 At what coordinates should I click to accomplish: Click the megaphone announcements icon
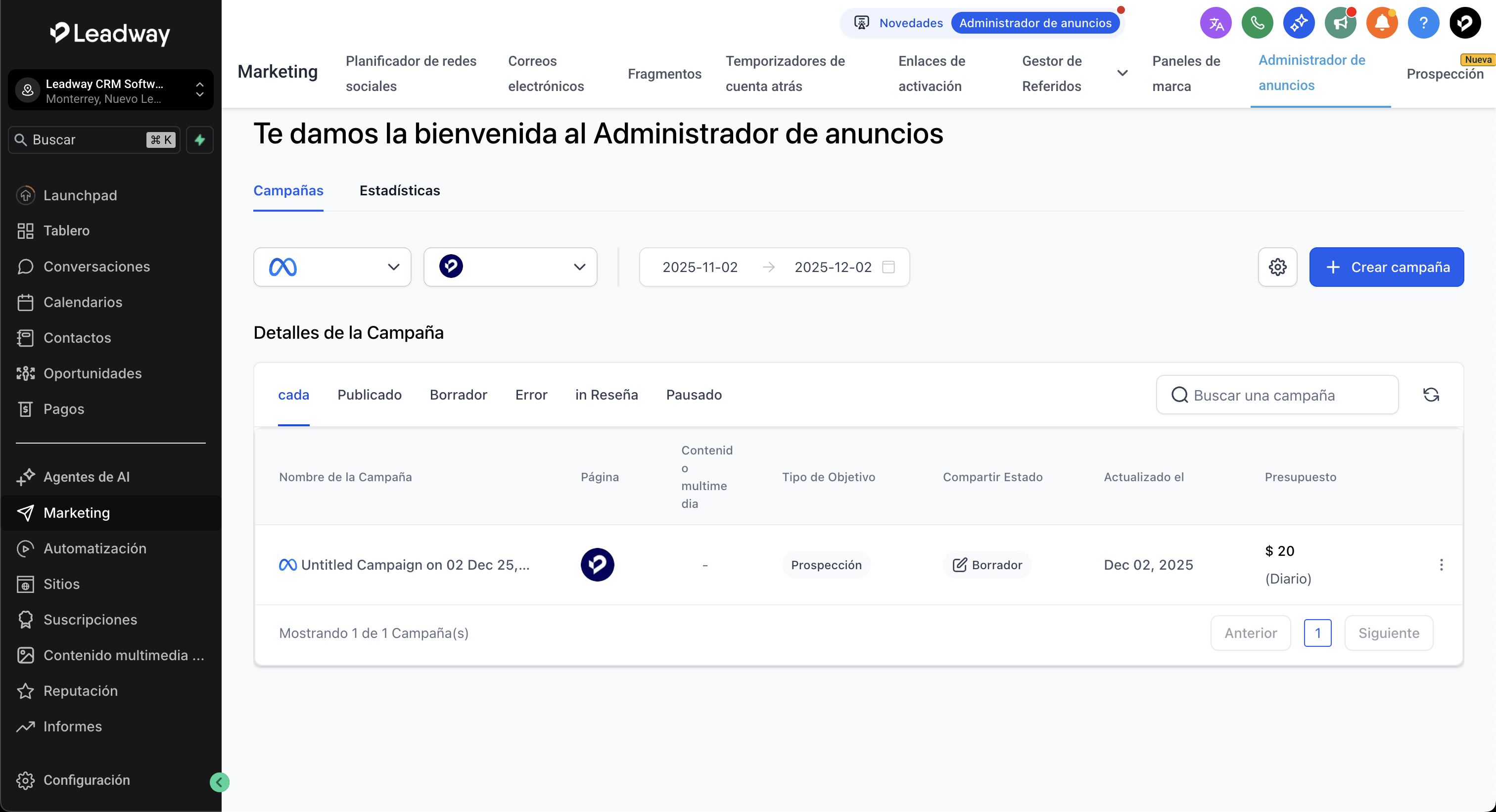point(1340,23)
